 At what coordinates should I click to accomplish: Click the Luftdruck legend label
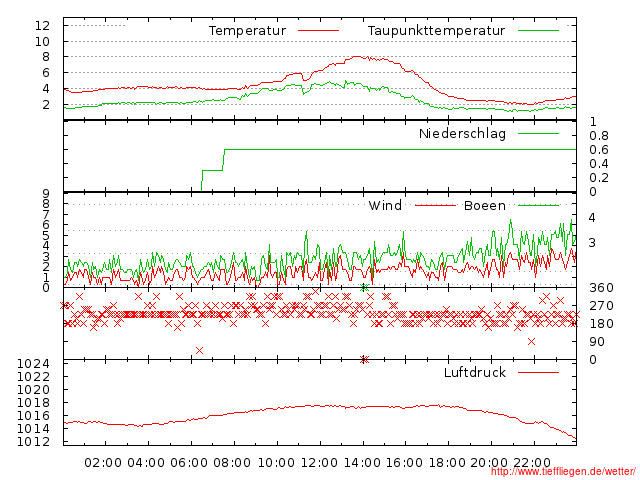pyautogui.click(x=475, y=372)
